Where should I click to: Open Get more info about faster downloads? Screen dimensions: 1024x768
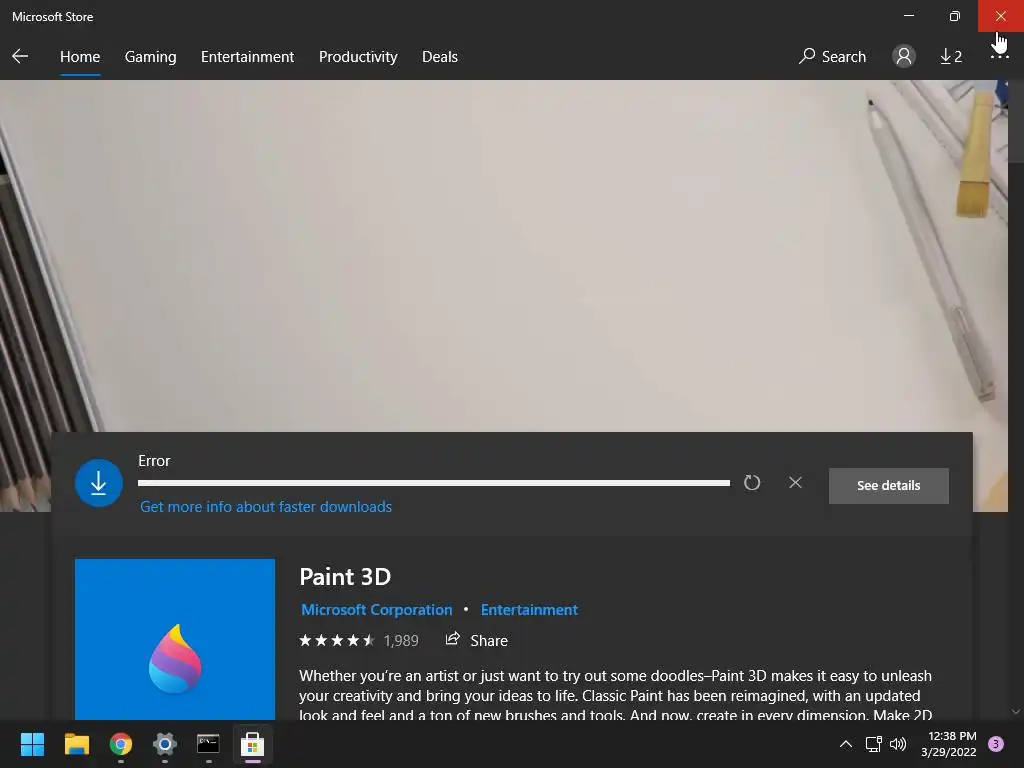point(266,507)
